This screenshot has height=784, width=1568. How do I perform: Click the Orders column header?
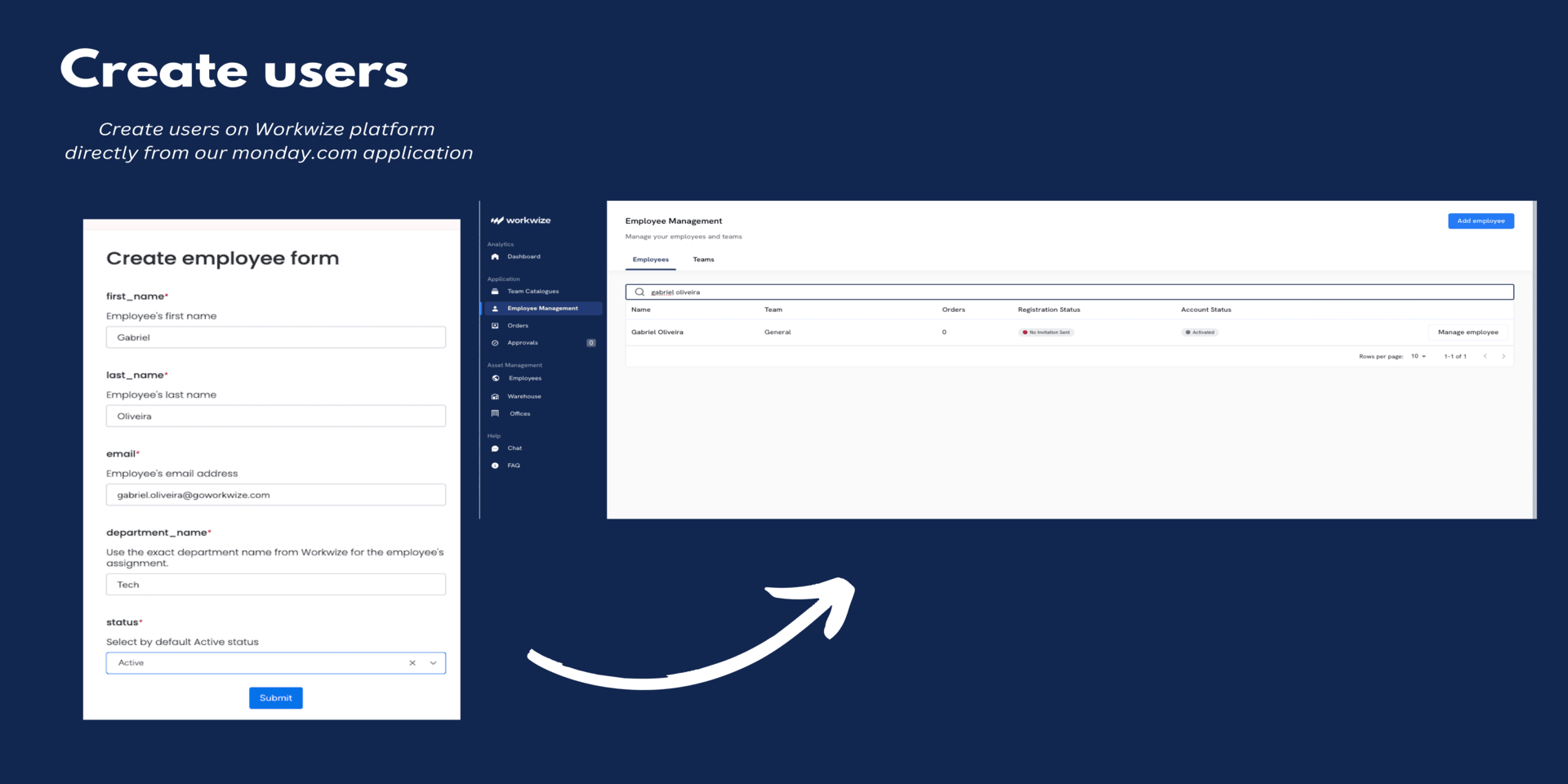pos(954,310)
